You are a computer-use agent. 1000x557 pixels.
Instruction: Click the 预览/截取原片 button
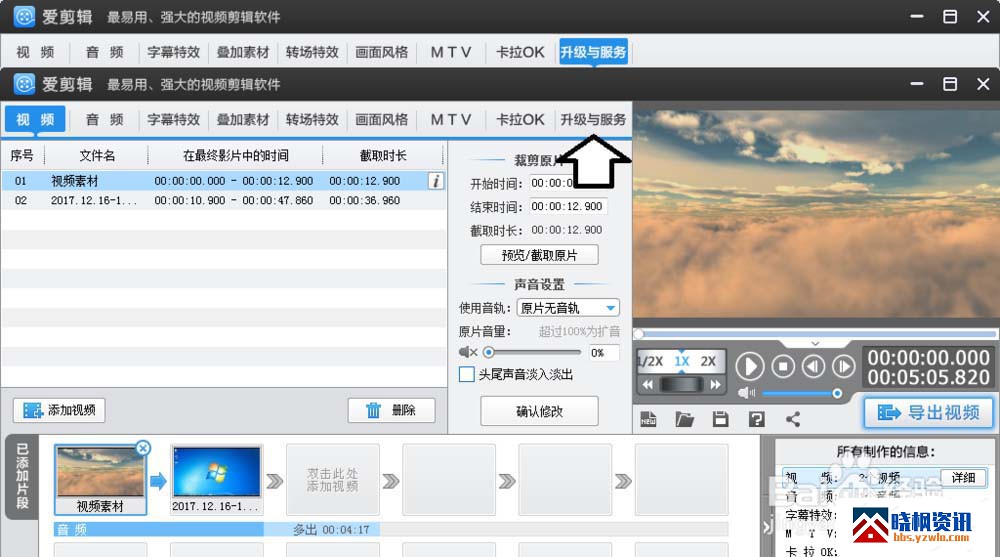tap(539, 255)
